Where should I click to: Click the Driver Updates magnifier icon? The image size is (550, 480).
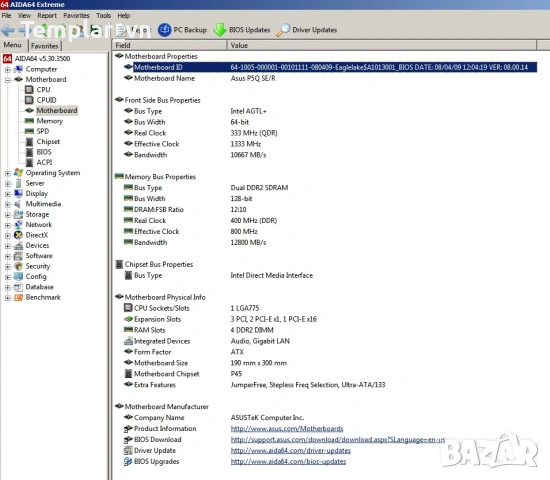[283, 30]
